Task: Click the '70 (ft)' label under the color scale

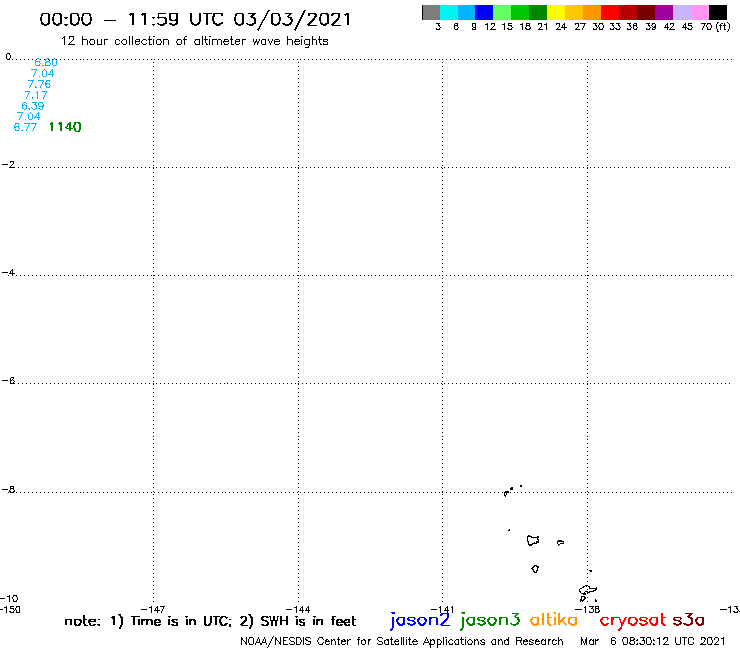Action: pyautogui.click(x=715, y=27)
